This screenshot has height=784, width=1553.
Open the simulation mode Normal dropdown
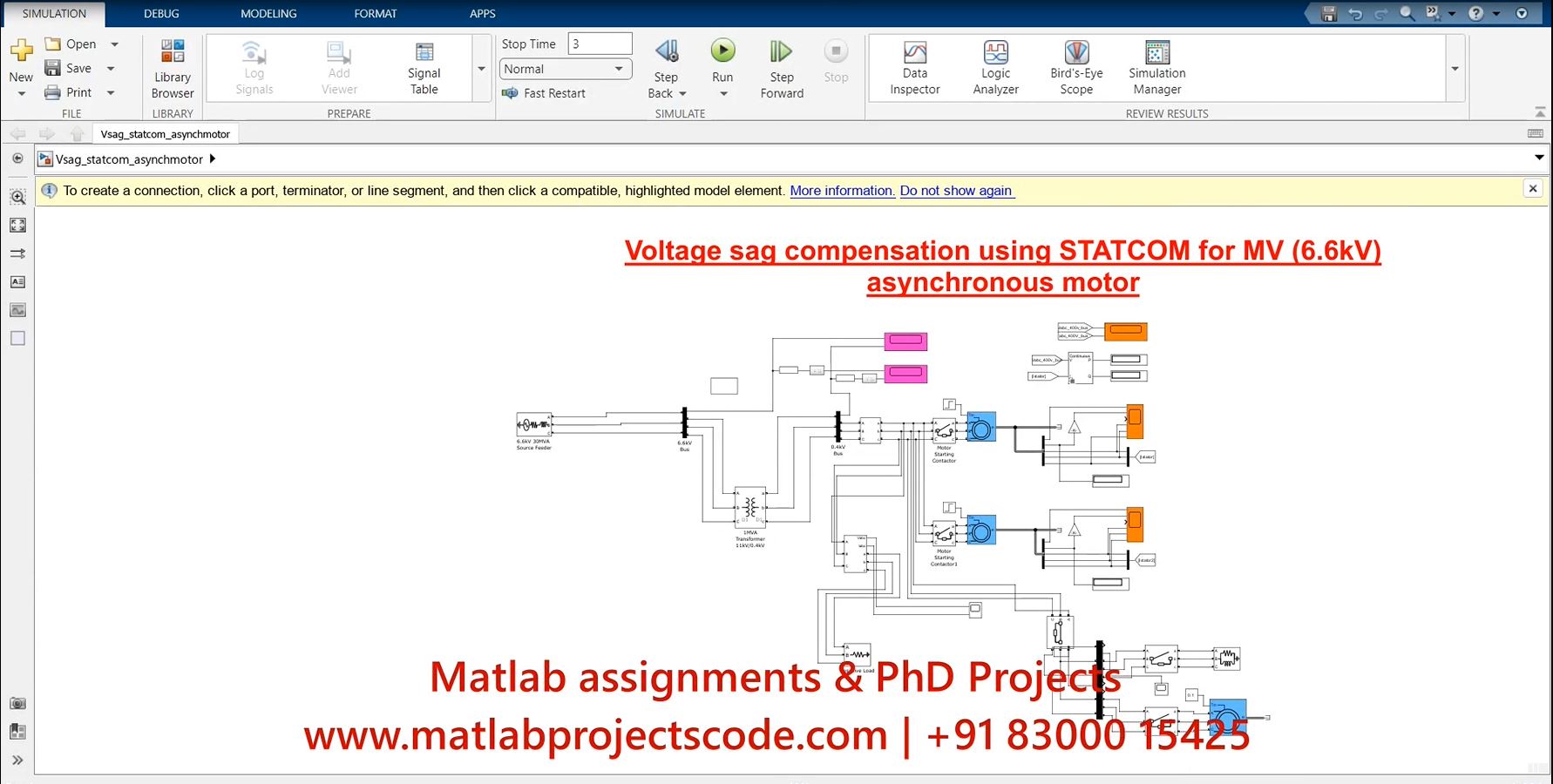pos(566,69)
